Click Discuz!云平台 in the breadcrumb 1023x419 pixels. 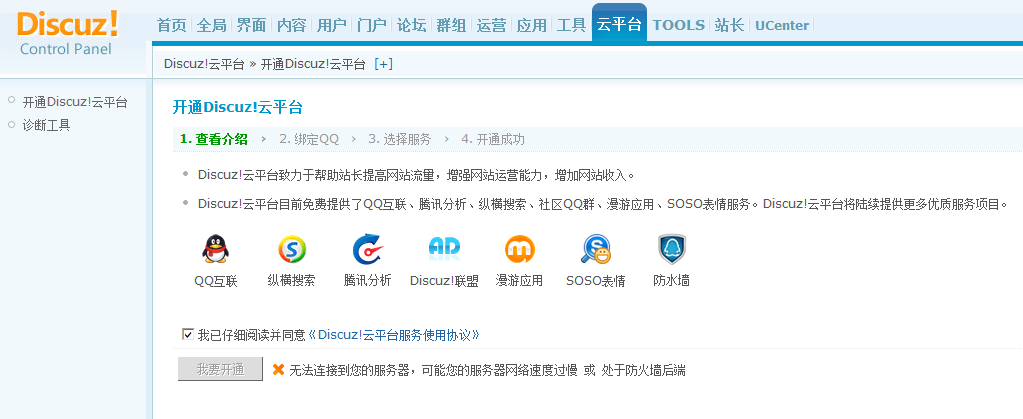[204, 64]
